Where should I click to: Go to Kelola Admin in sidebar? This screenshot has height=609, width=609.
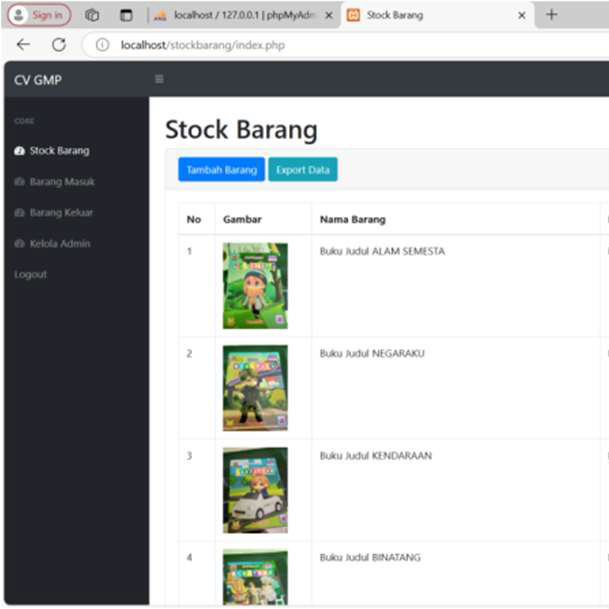coord(59,244)
